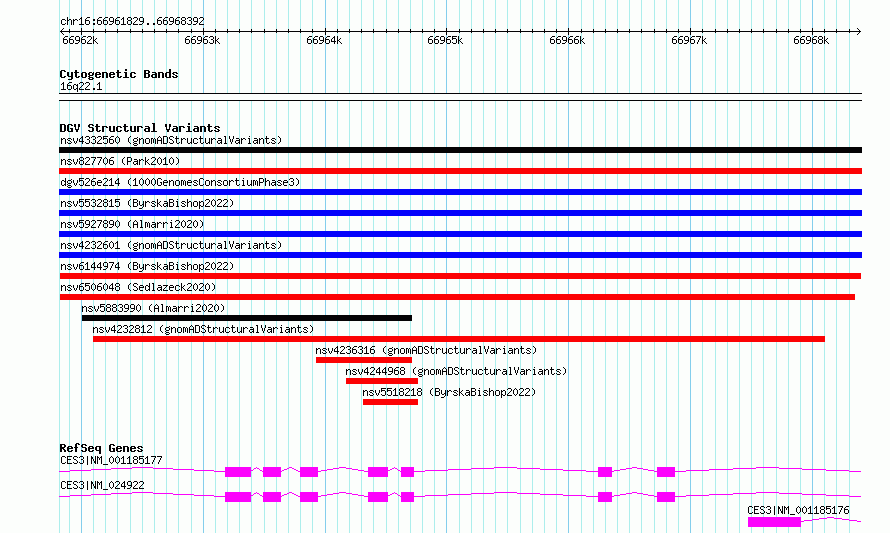Open nsv4332560 (gnomADStructuralVariants) label
890x533 pixels.
[171, 140]
